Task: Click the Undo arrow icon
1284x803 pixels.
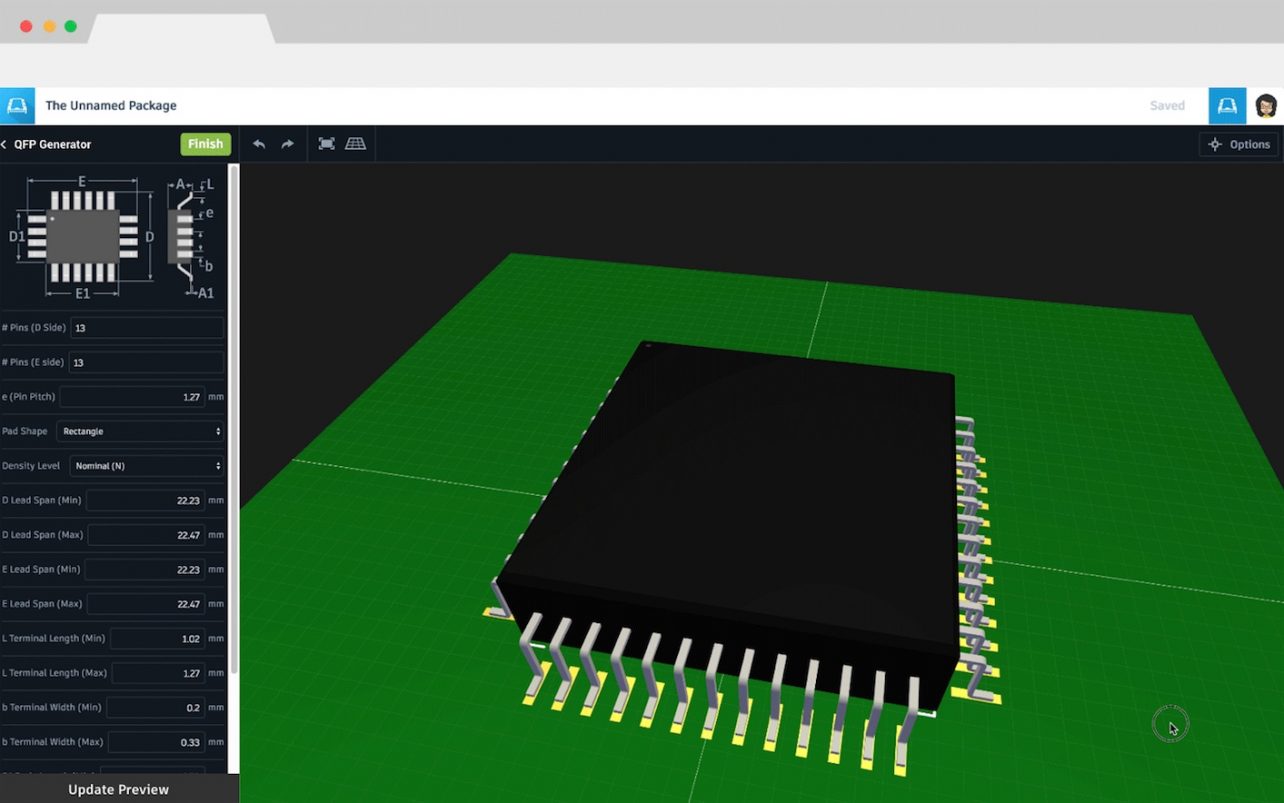Action: click(x=261, y=143)
